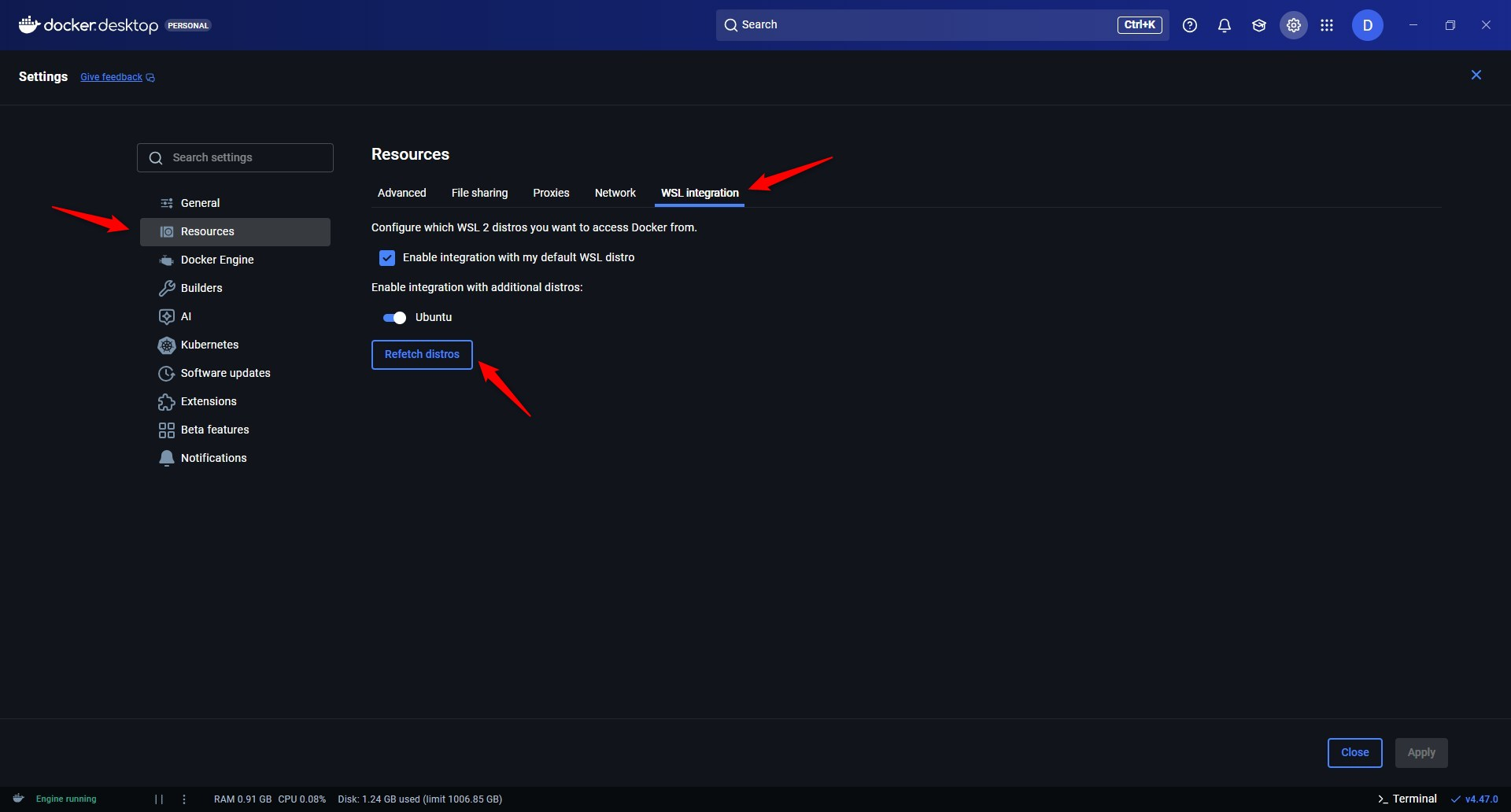Close the Docker Desktop window
The image size is (1511, 812).
click(1486, 25)
